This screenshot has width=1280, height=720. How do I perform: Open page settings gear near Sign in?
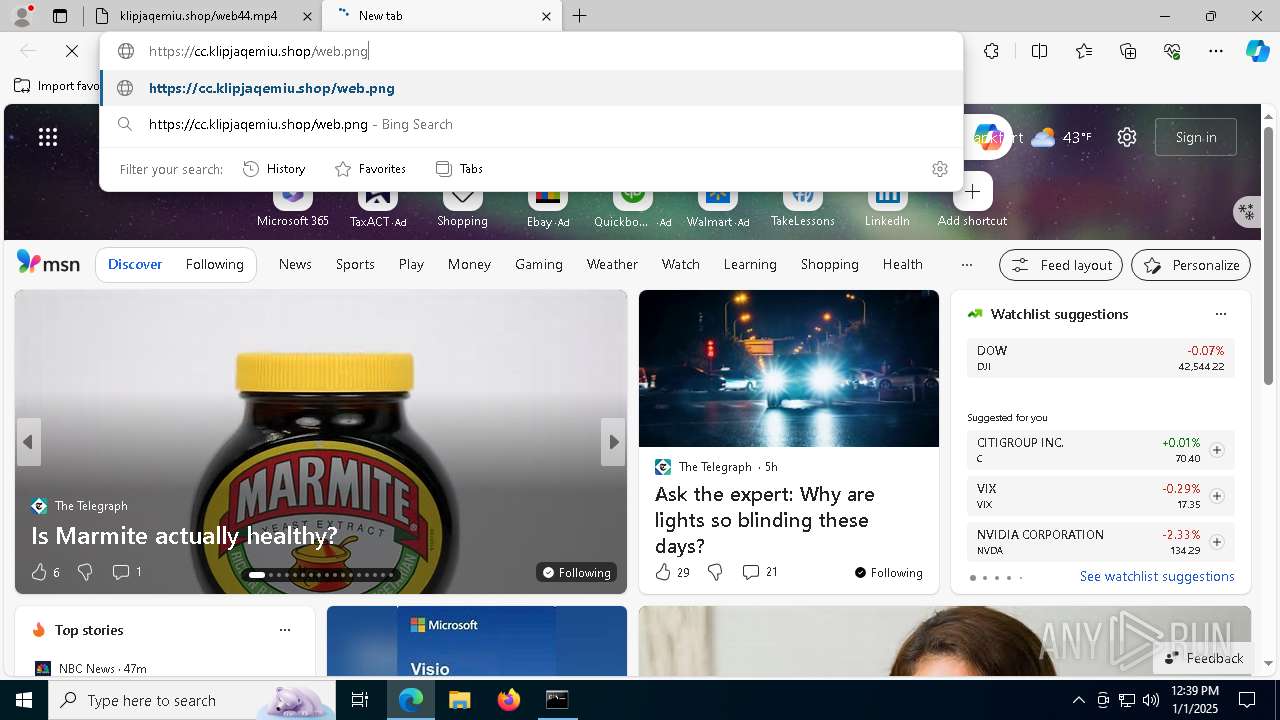point(1127,137)
